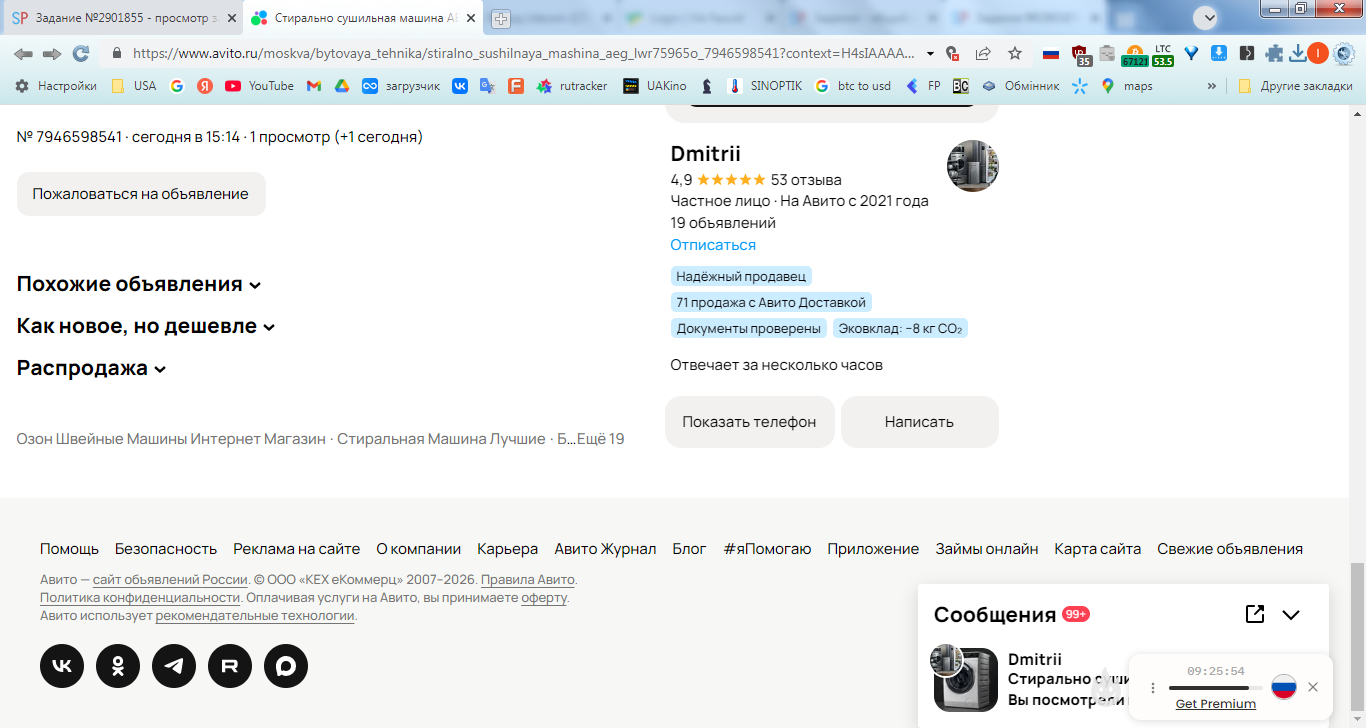Click the Надёжный продавец badge

[x=741, y=276]
